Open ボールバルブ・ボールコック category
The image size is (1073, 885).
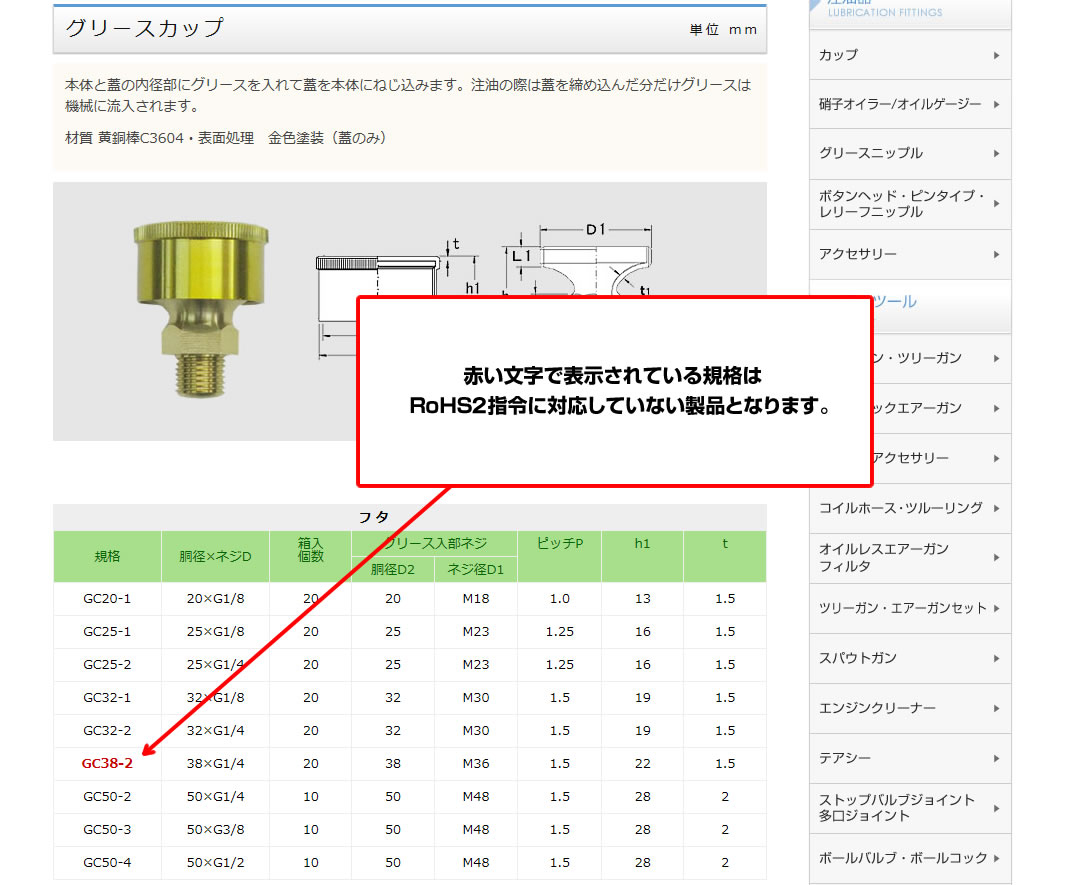click(909, 858)
